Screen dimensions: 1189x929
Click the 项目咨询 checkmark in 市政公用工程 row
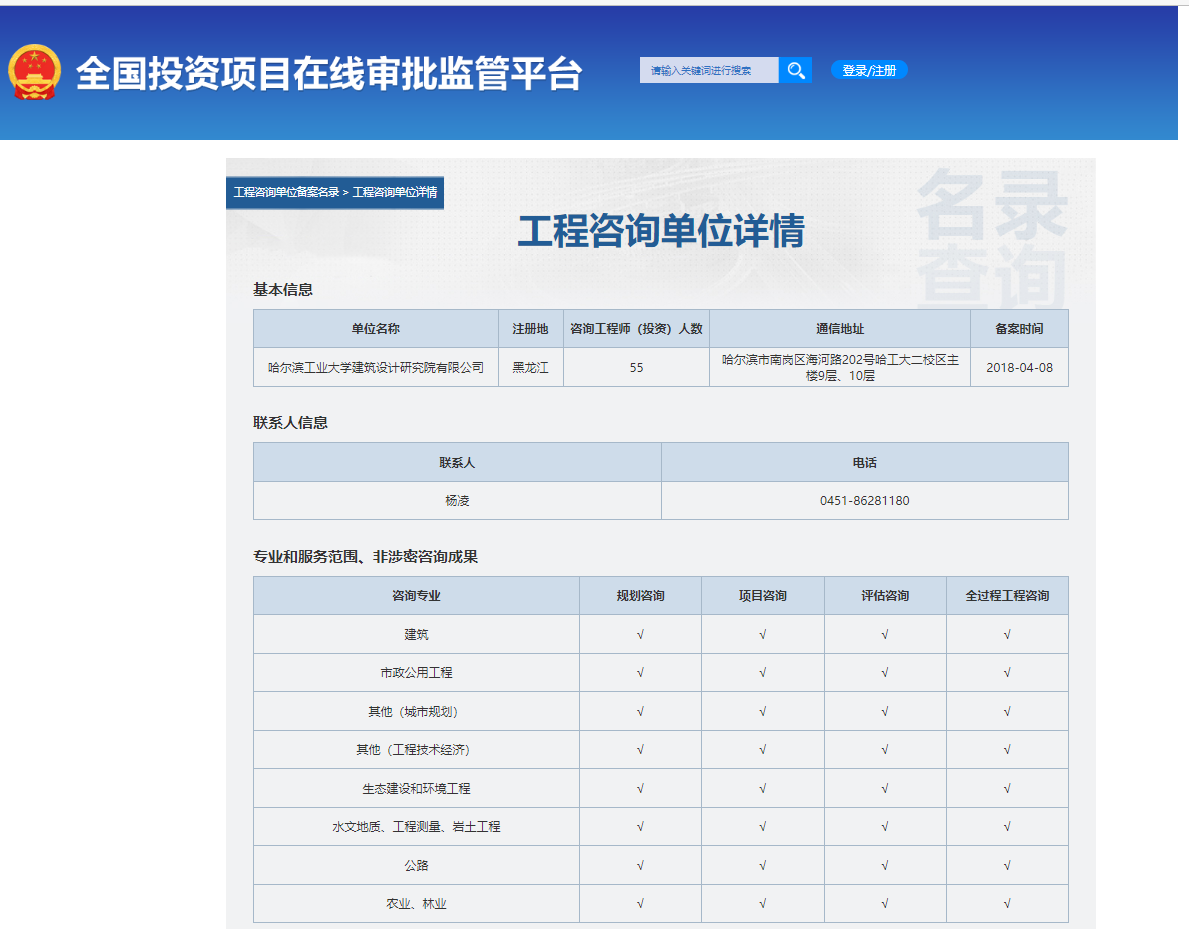point(763,673)
